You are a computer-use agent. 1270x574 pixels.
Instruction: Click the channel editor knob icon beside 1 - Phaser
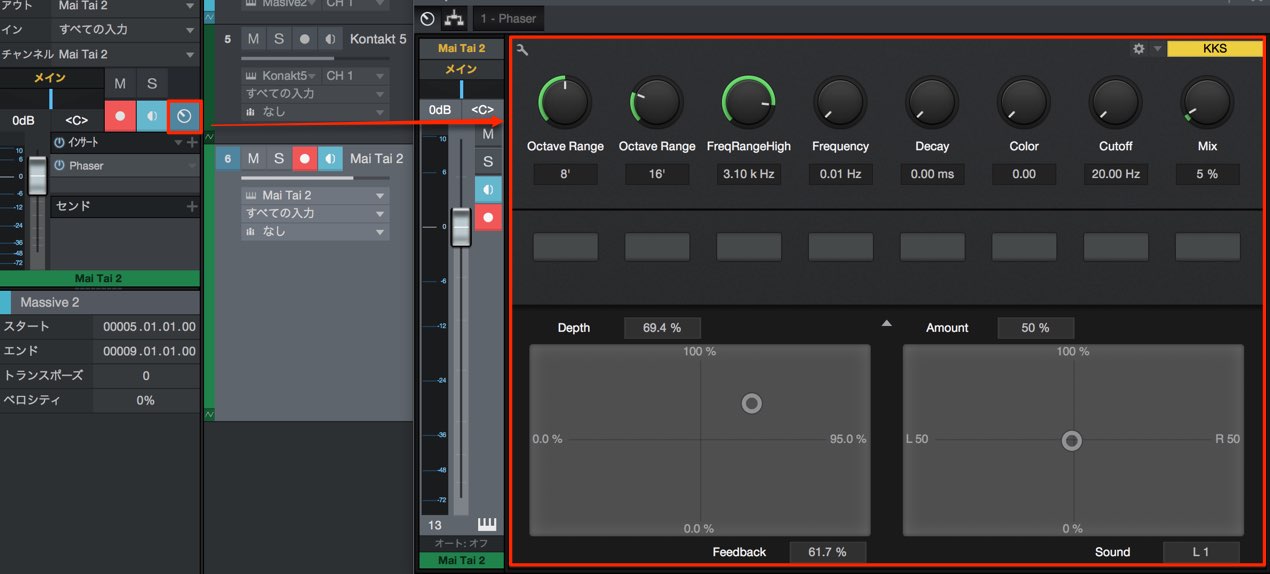[428, 18]
